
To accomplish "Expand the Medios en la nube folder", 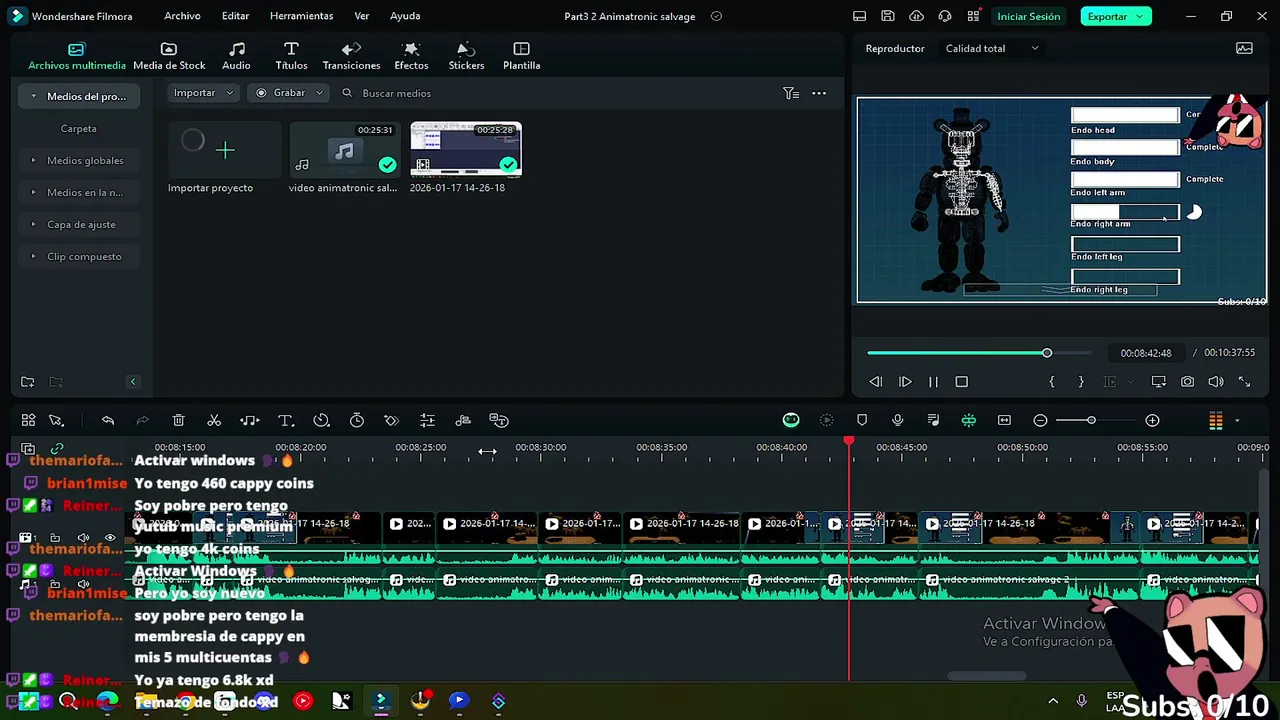I will point(33,192).
